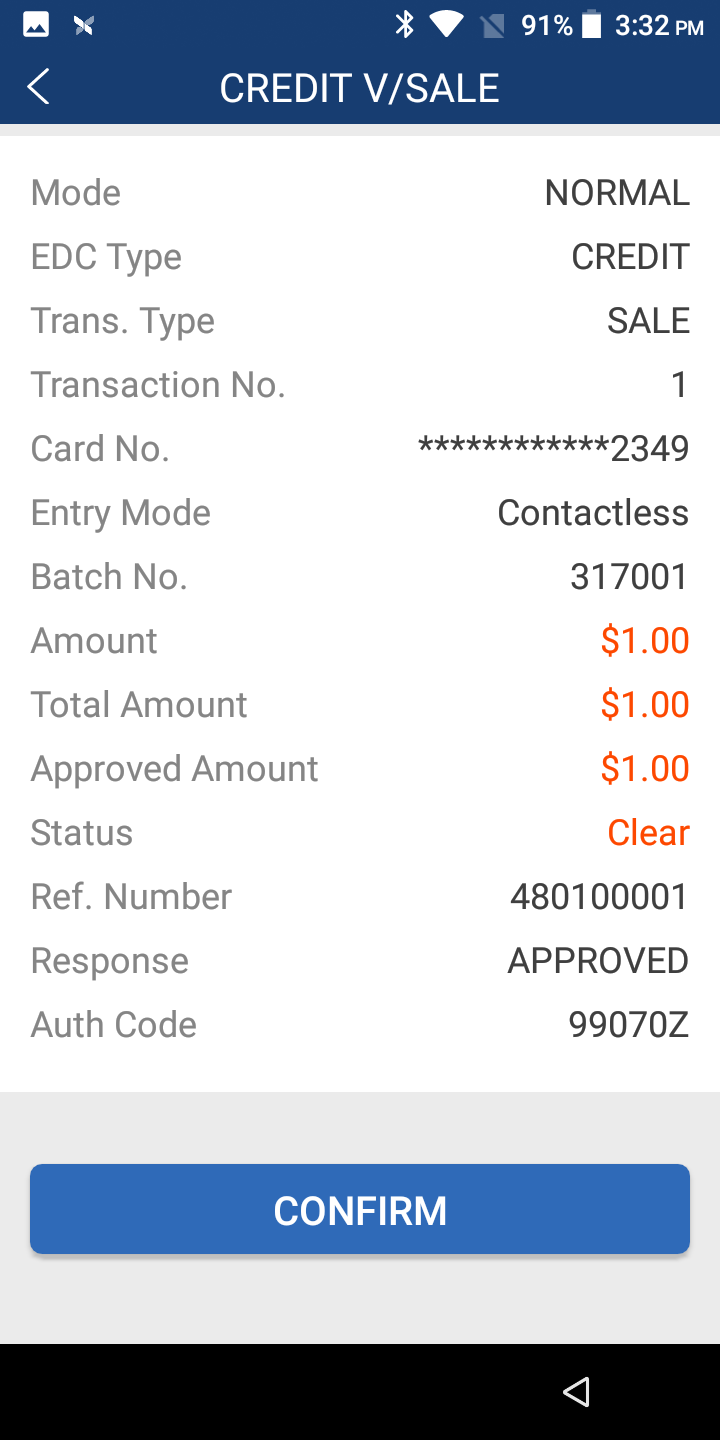Tap the Contactless entry mode value

point(593,513)
